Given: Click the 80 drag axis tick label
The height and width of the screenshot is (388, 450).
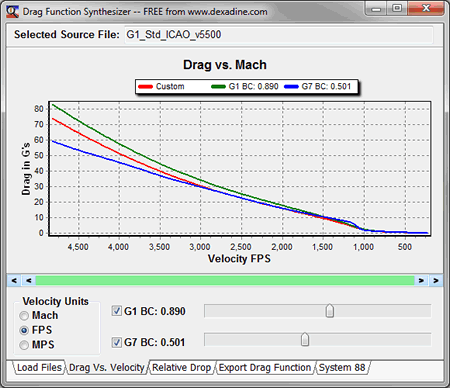Looking at the screenshot, I should click(39, 109).
